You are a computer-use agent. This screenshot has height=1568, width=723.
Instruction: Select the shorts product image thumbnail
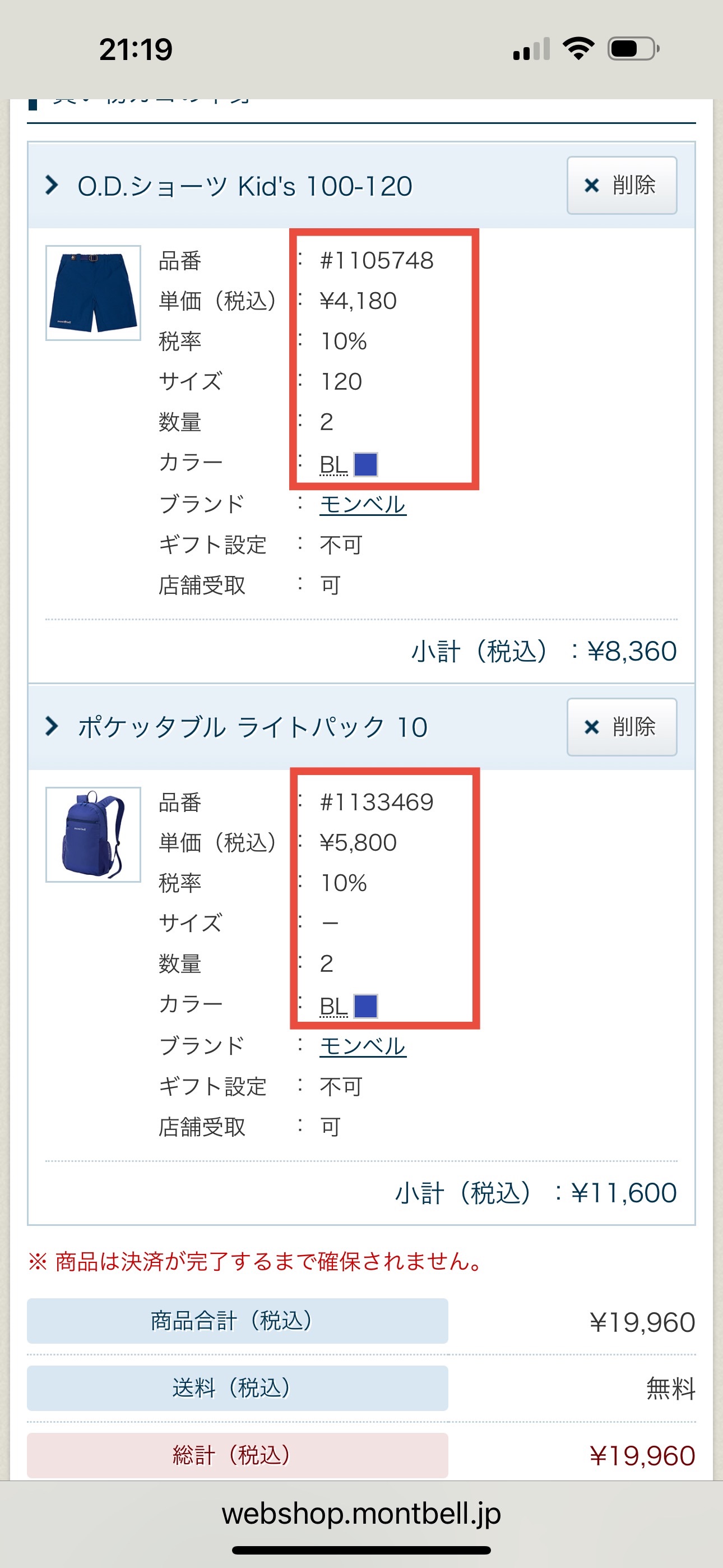click(x=94, y=292)
